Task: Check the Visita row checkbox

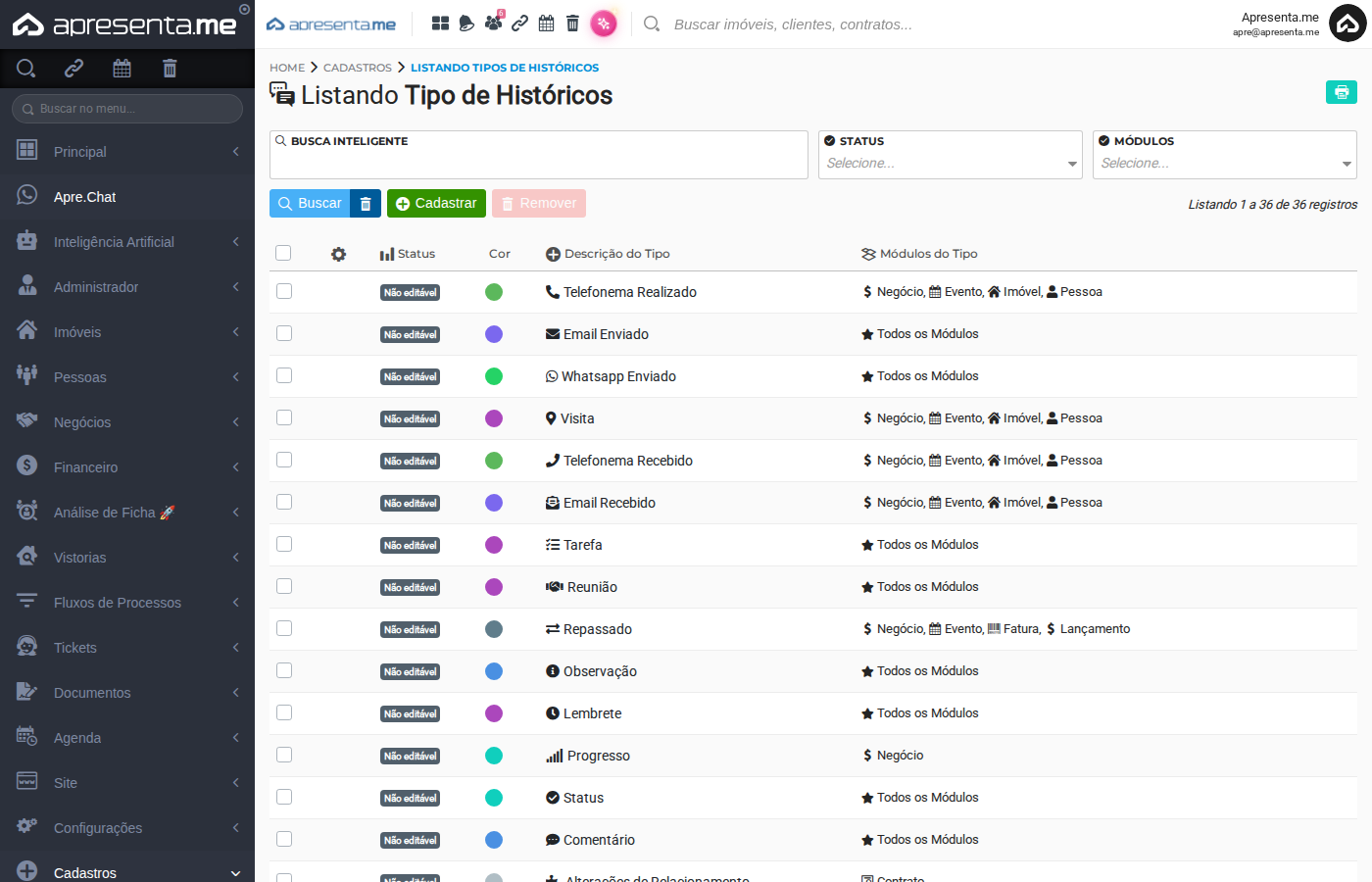Action: (284, 417)
